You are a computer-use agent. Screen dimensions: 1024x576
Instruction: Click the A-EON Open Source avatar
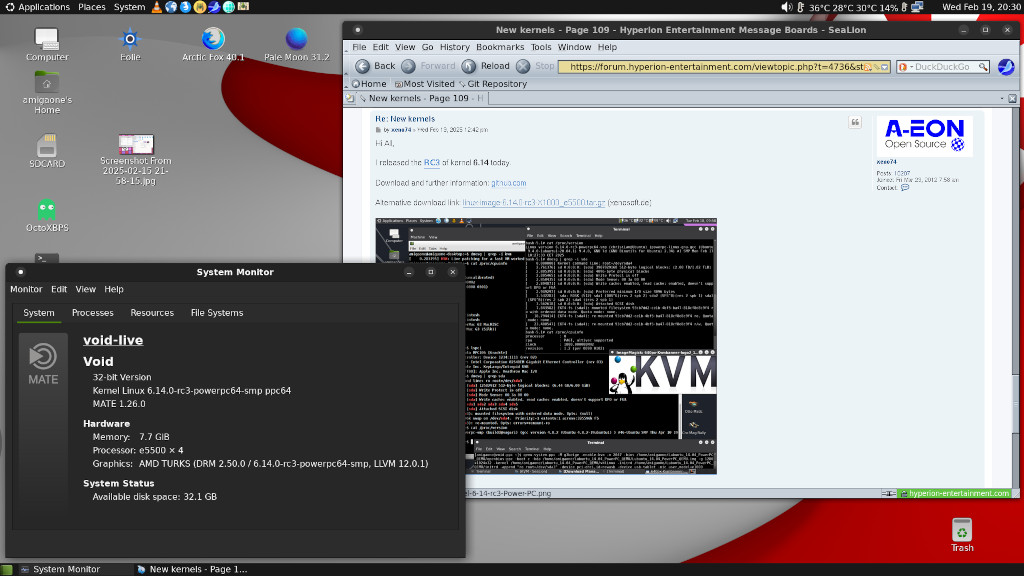pyautogui.click(x=924, y=136)
